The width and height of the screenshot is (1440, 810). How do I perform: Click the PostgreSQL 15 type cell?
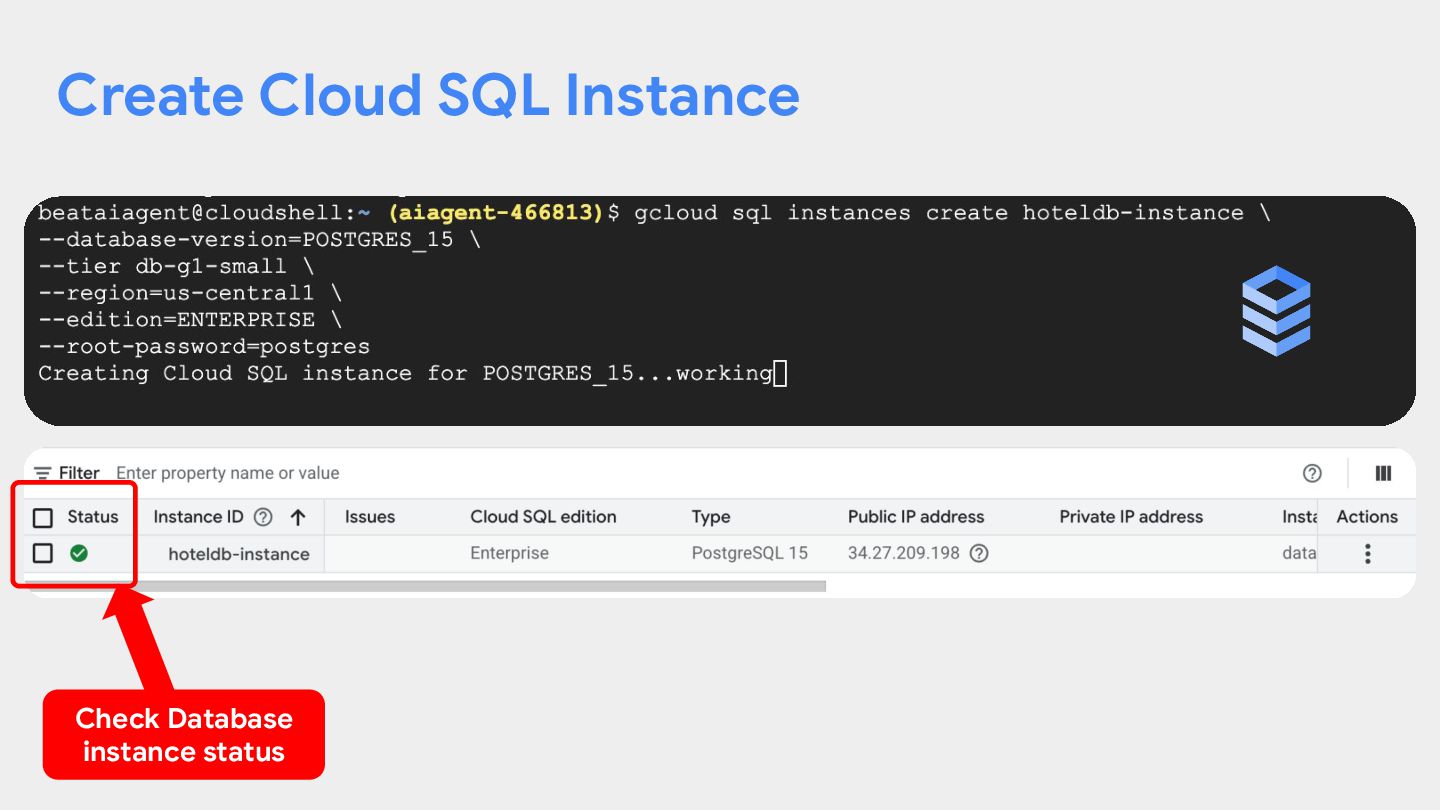click(x=750, y=553)
